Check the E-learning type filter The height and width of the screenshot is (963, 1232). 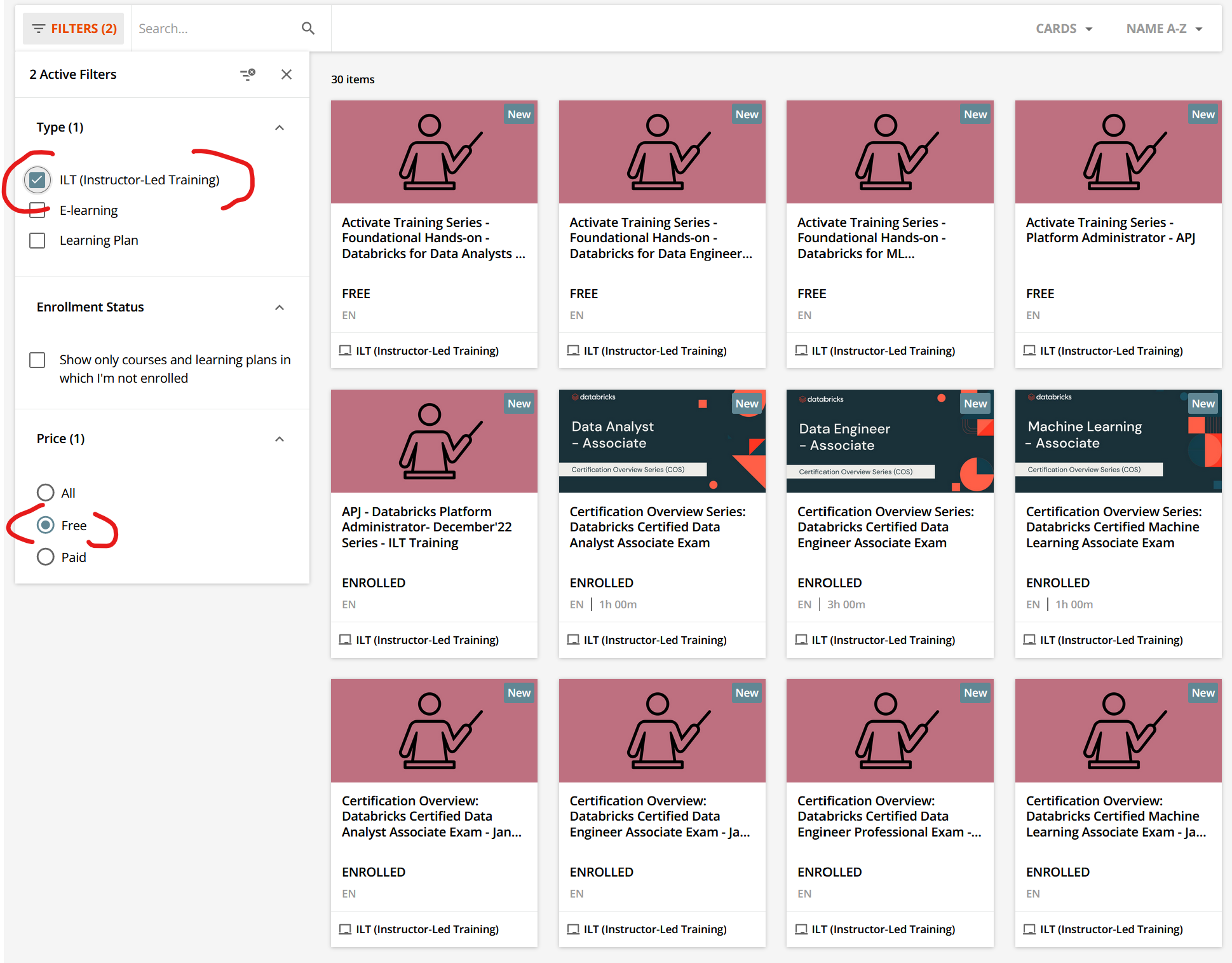point(37,210)
